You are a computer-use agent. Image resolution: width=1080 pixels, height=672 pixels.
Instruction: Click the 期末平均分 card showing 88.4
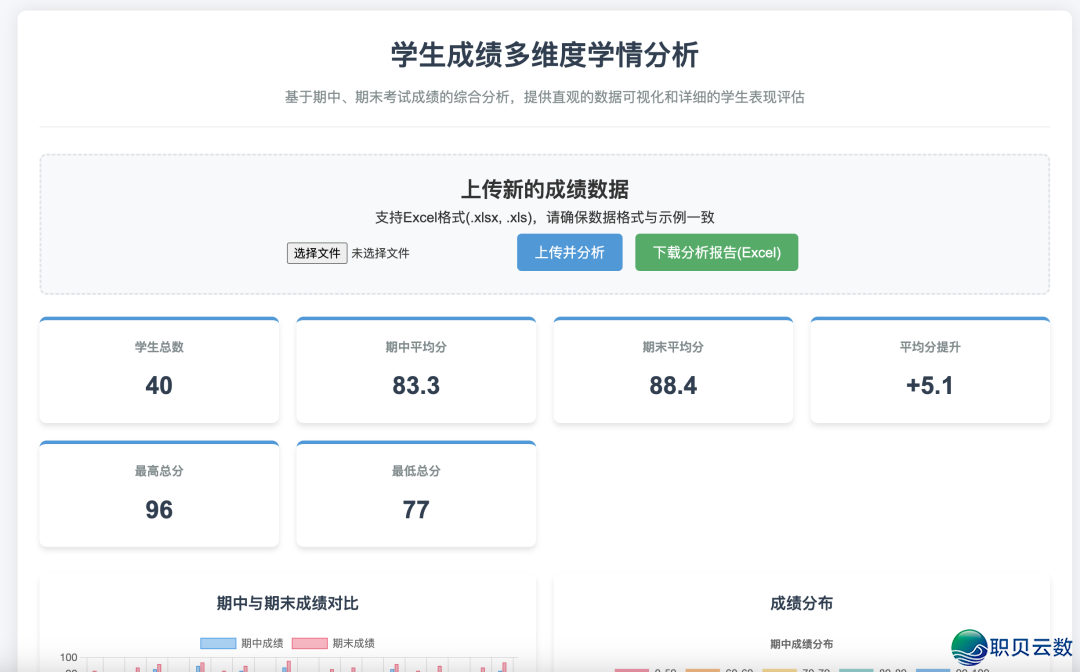point(672,370)
